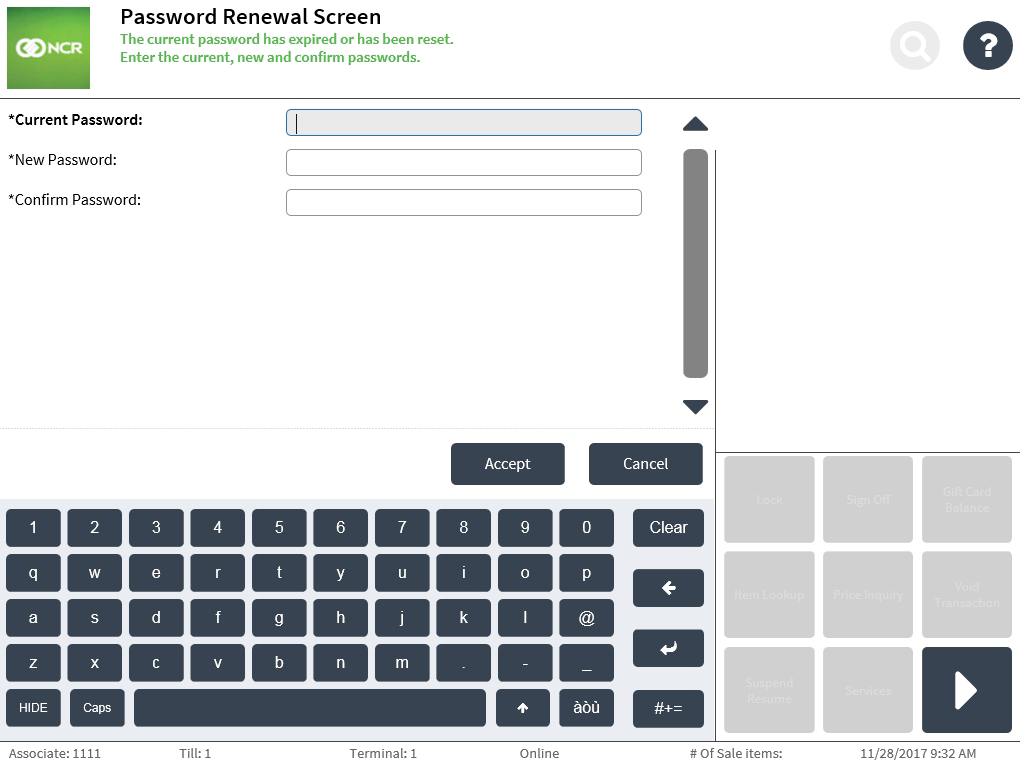Tap the @ symbol key
Image resolution: width=1020 pixels, height=765 pixels.
click(586, 618)
